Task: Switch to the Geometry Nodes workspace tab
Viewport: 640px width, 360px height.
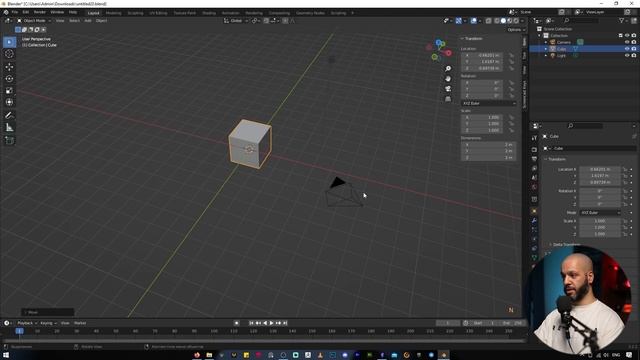Action: tap(310, 13)
